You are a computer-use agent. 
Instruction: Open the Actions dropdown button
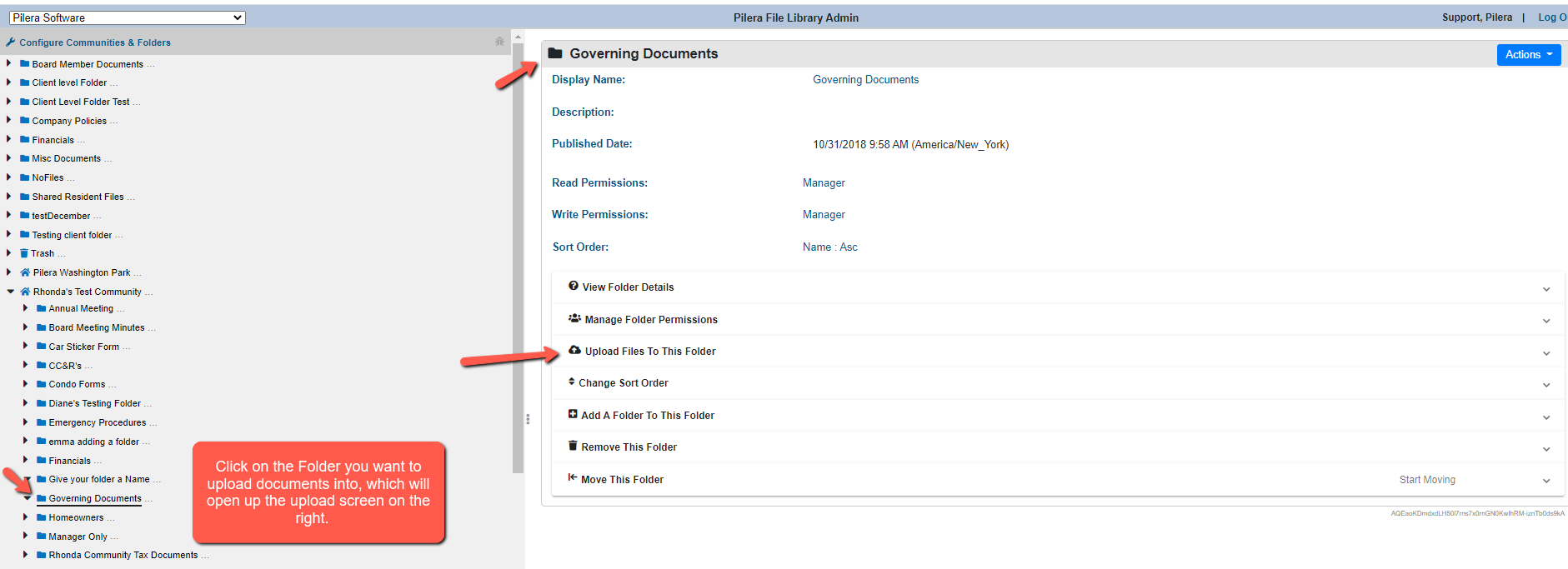click(1529, 54)
